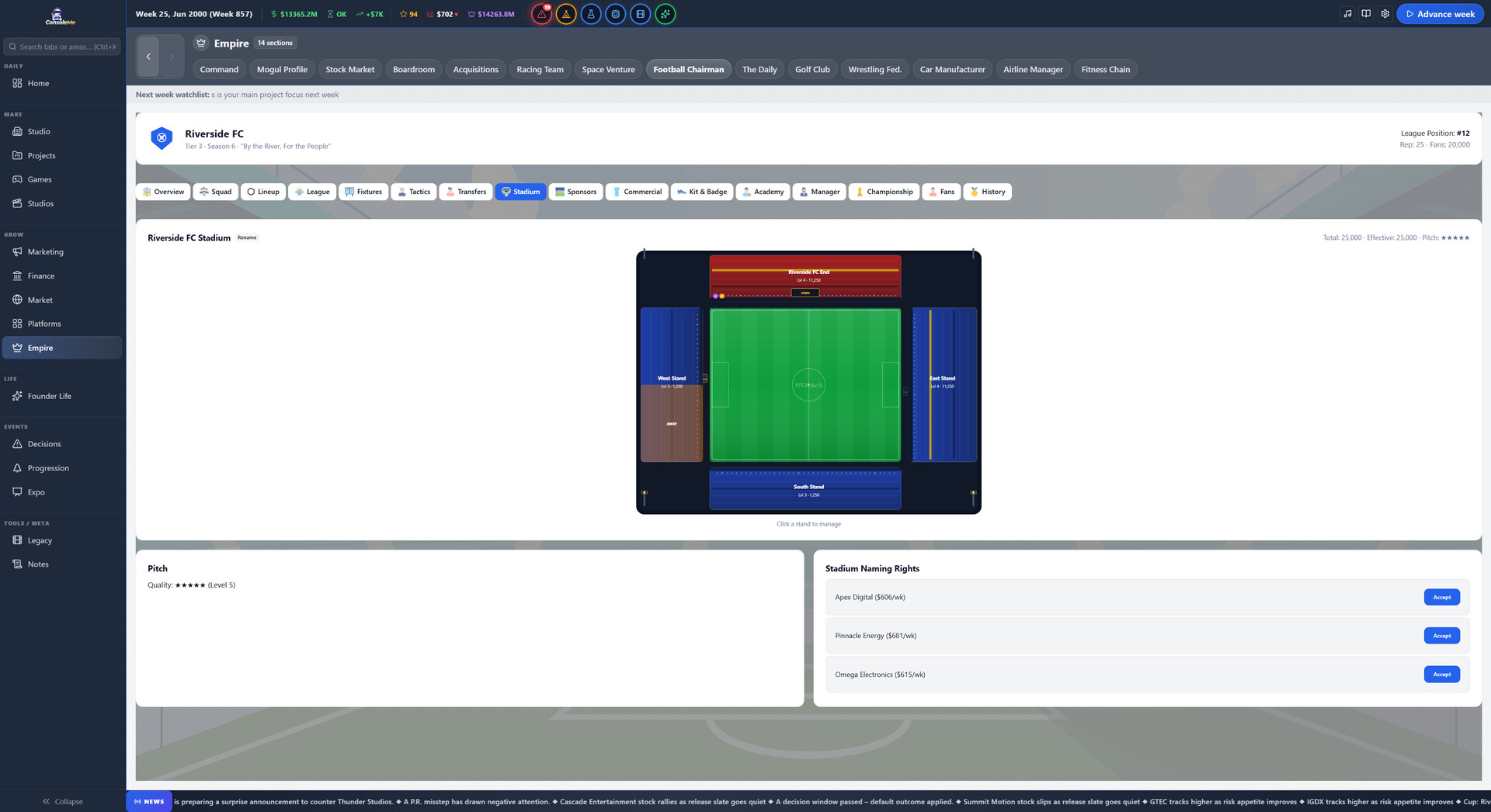This screenshot has height=812, width=1491.
Task: Select the West Stand on the stadium map
Action: pyautogui.click(x=672, y=384)
